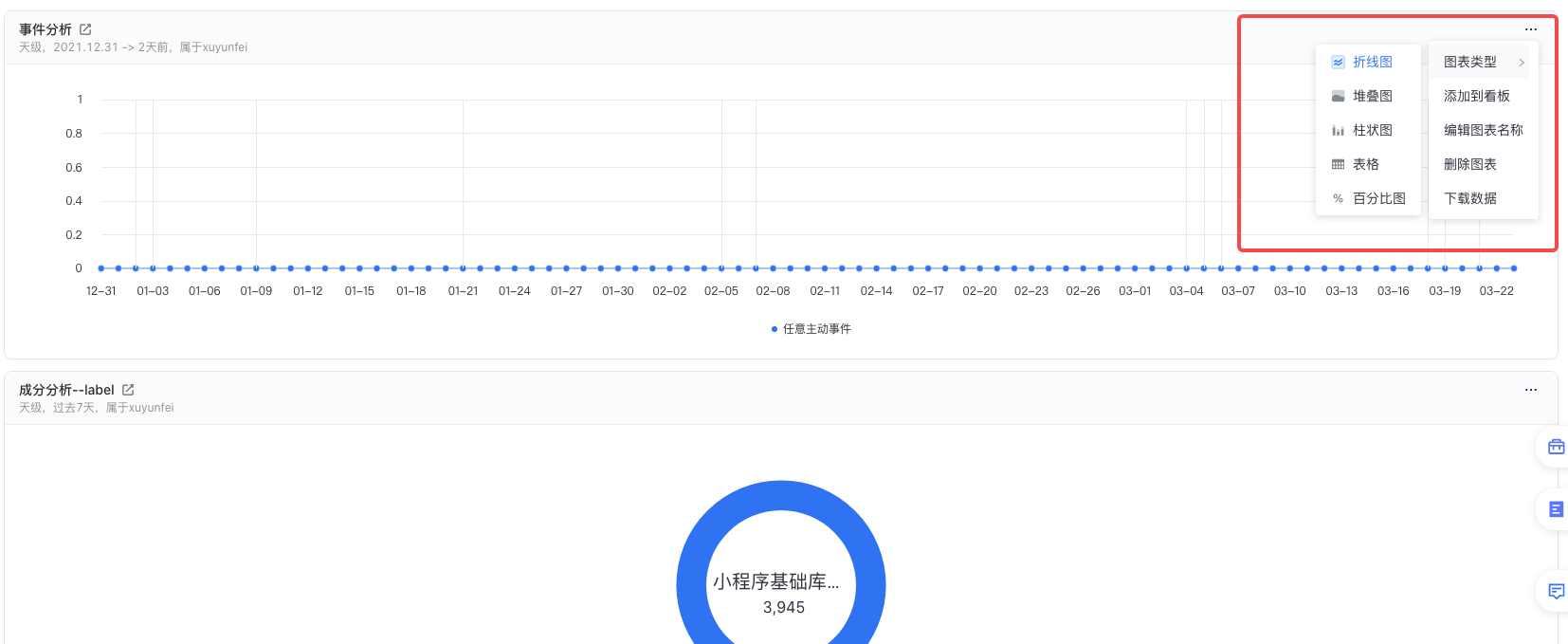Click the 02-05 data point on the line
The height and width of the screenshot is (644, 1568).
pos(721,268)
